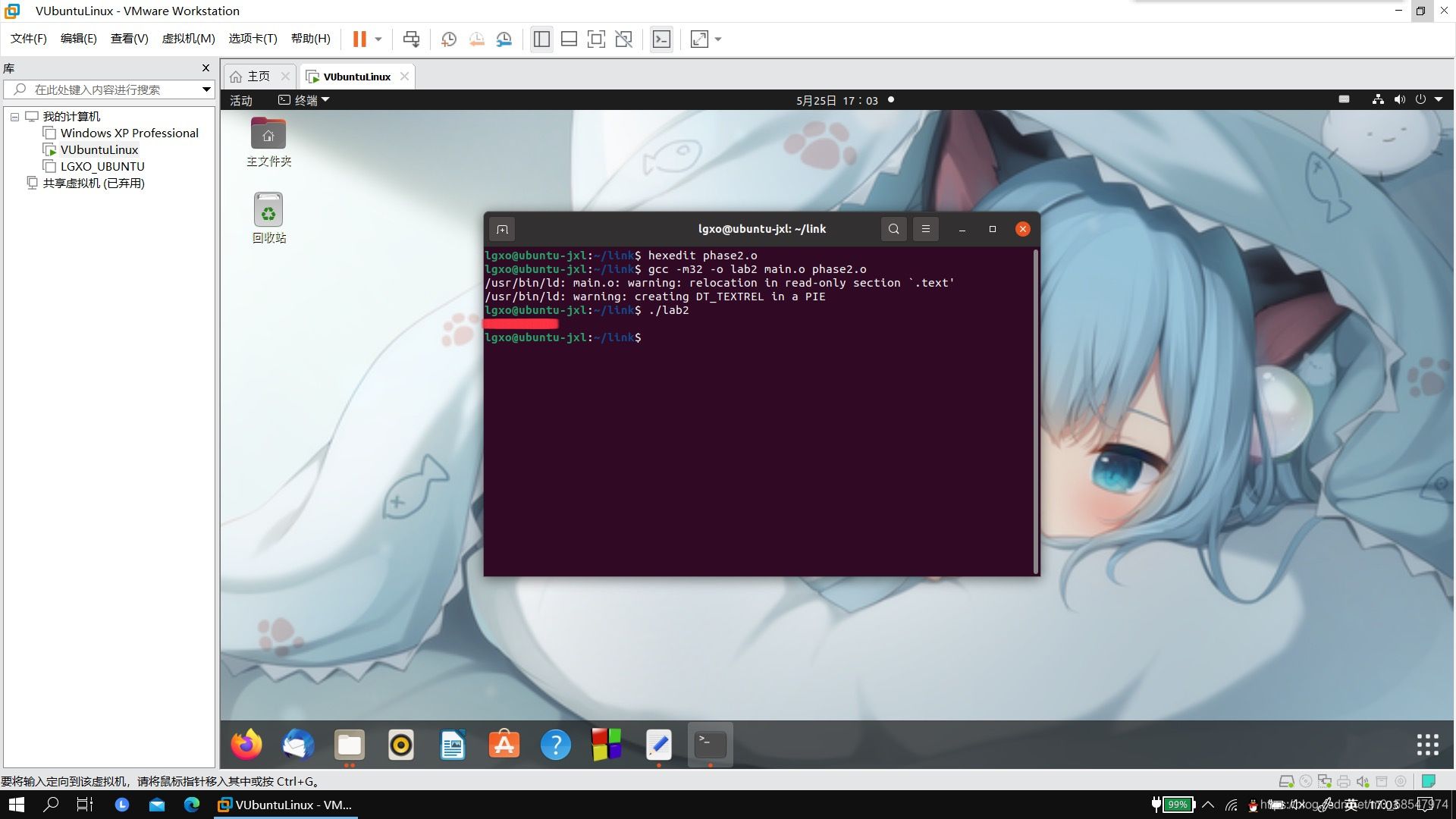
Task: Click the Ubuntu network status icon
Action: 1378,99
